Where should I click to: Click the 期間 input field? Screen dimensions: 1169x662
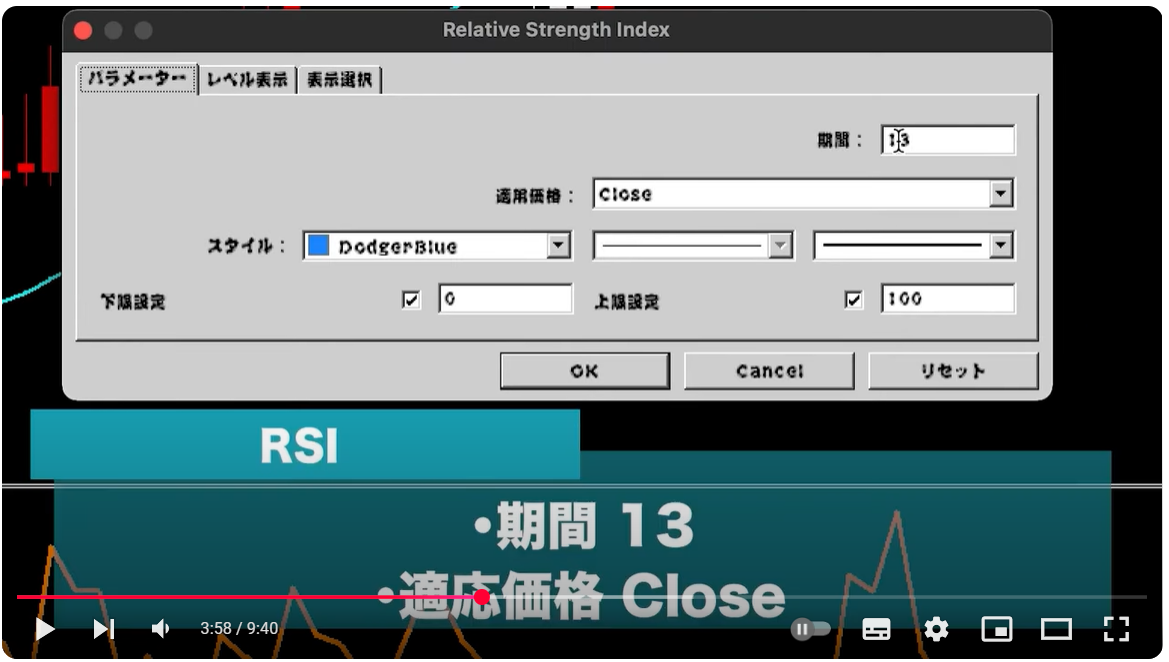point(948,140)
